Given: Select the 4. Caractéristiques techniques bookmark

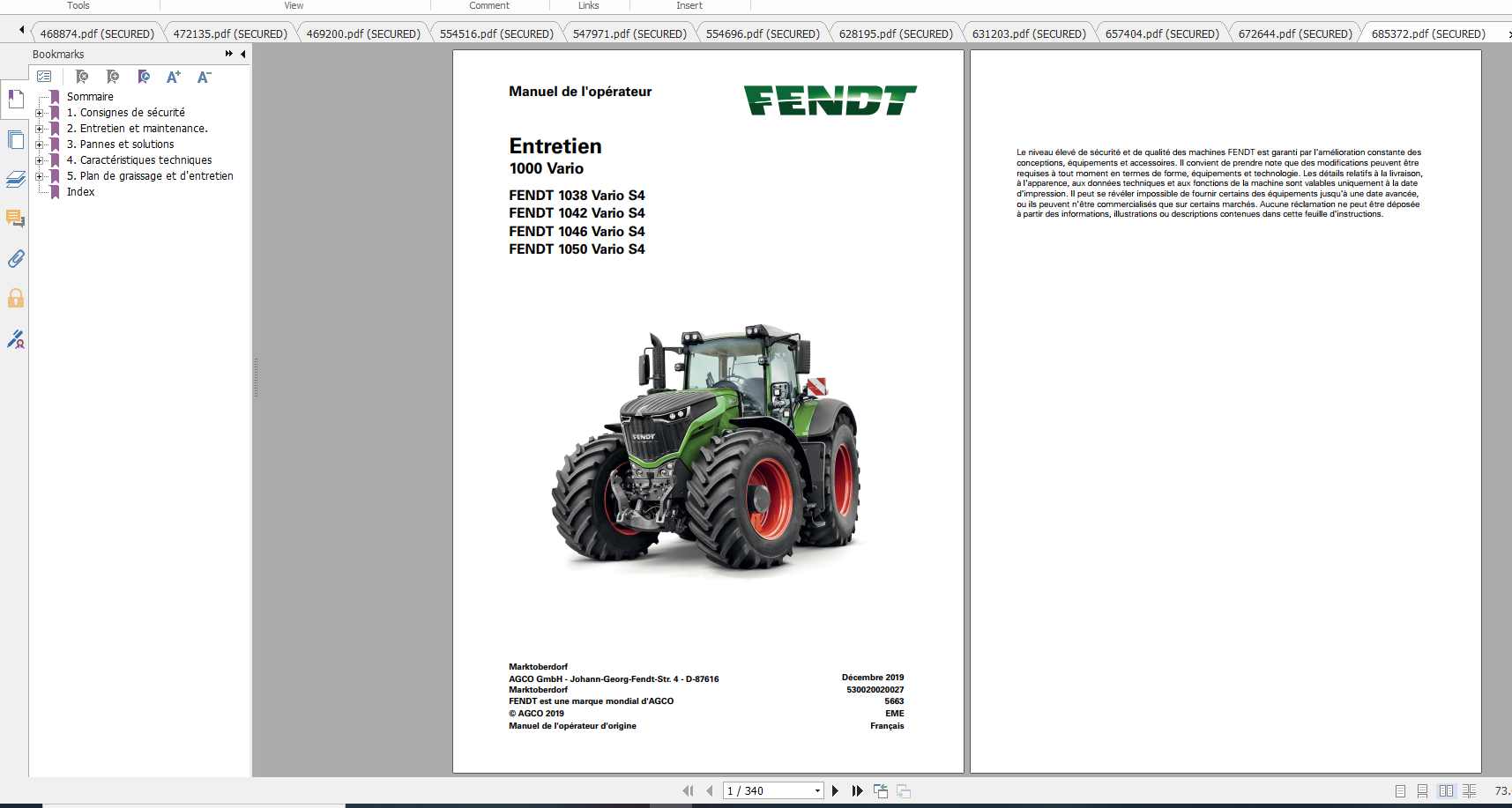Looking at the screenshot, I should [139, 160].
